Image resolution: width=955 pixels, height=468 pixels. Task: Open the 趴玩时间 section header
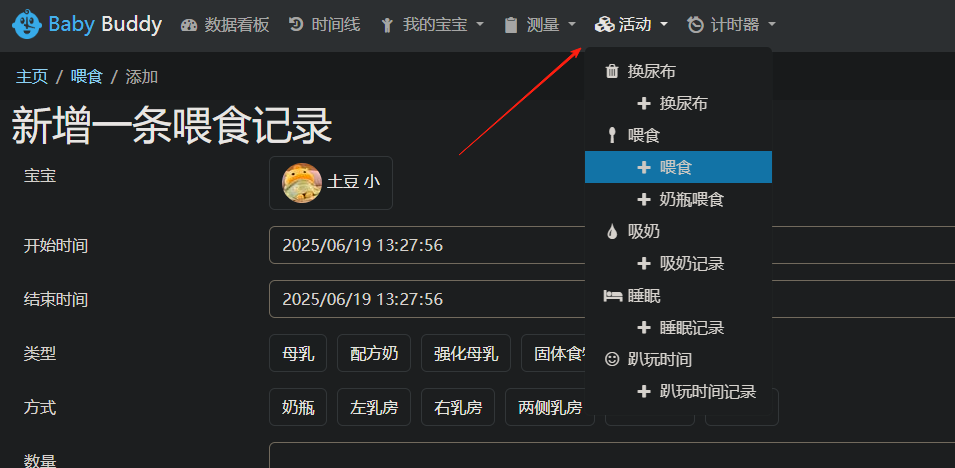click(x=678, y=360)
